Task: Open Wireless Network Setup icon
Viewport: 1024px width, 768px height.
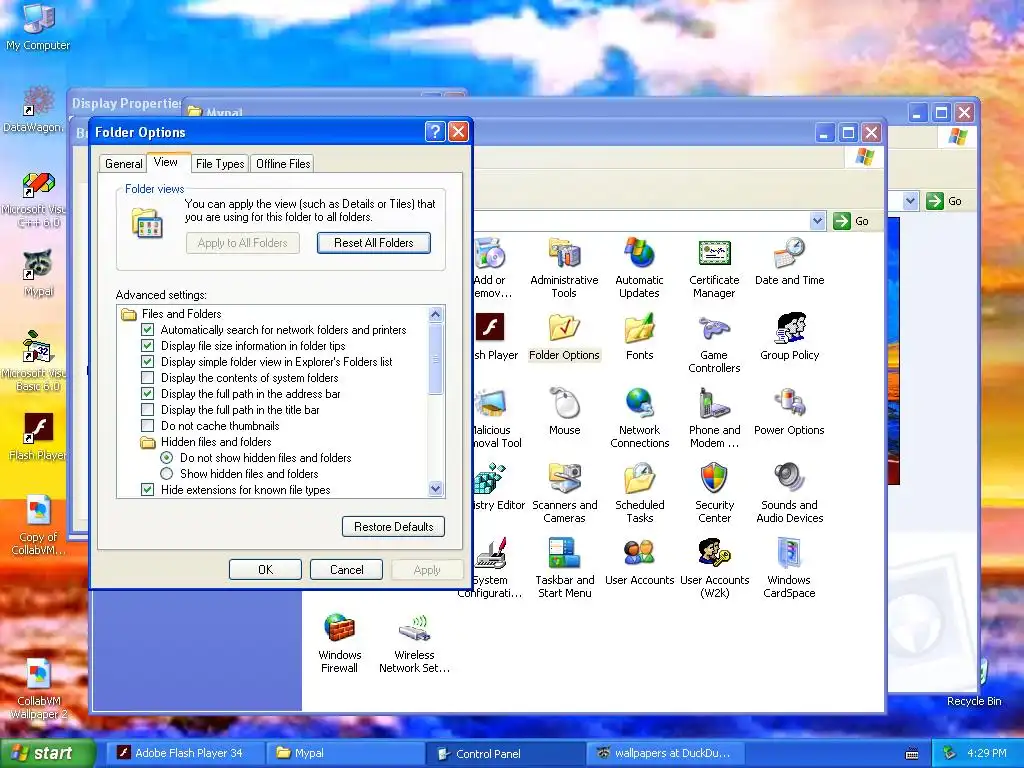Action: [x=414, y=643]
